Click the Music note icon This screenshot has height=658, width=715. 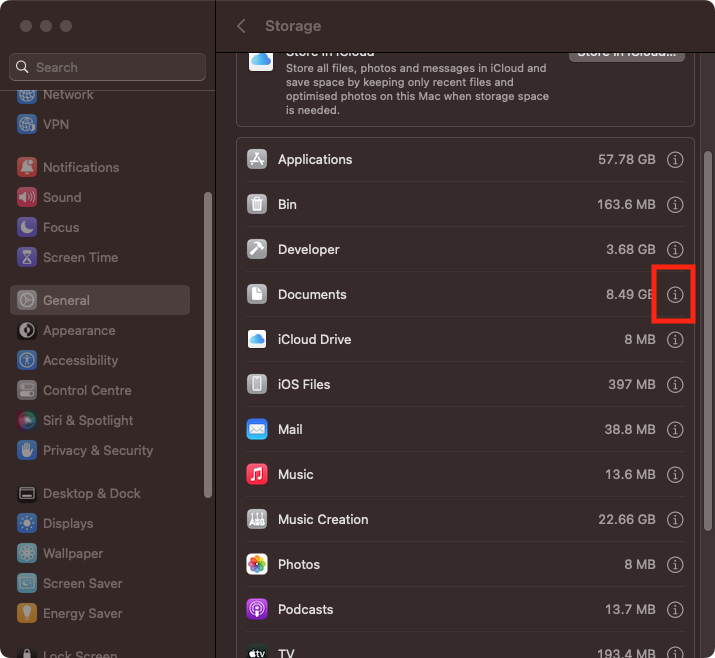coord(257,474)
